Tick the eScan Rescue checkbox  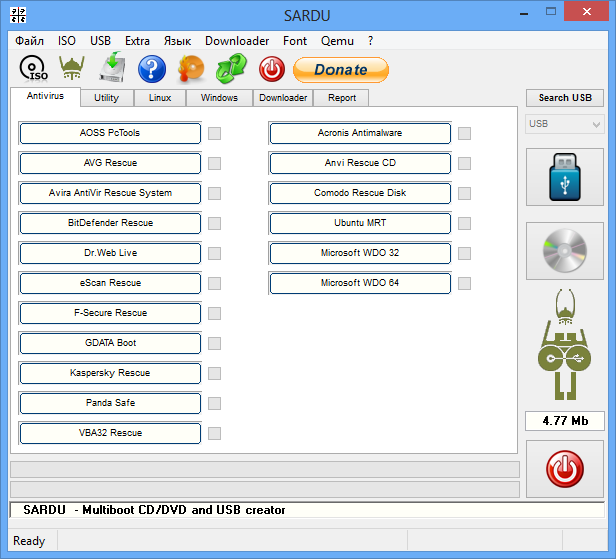point(214,283)
